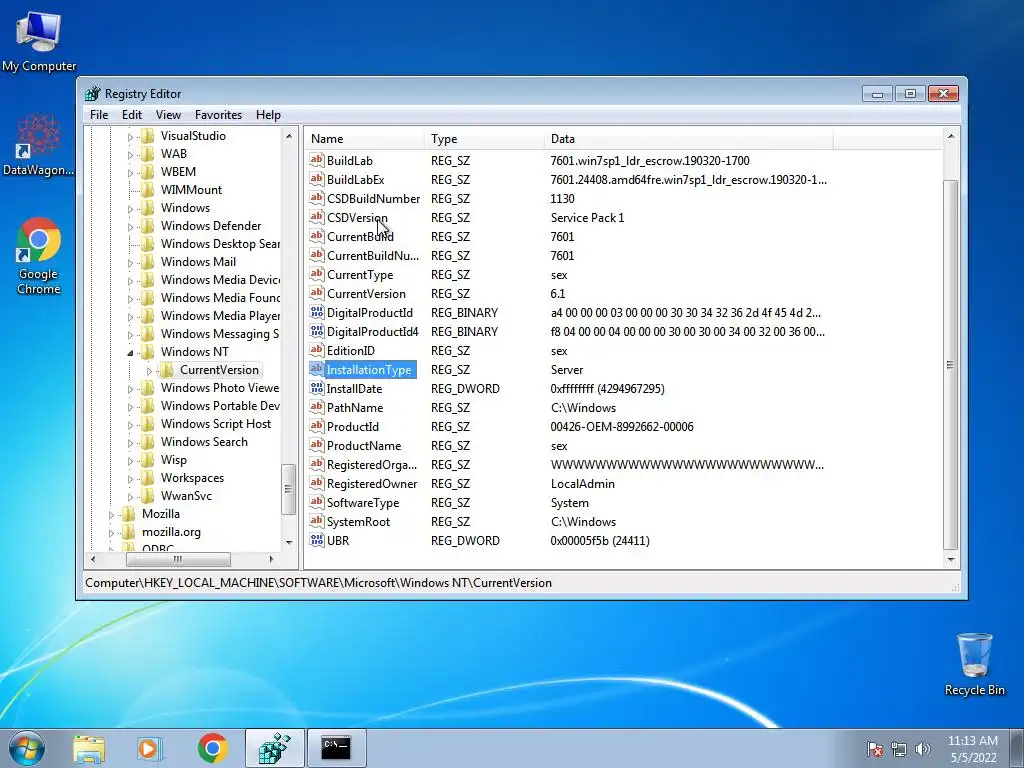
Task: Select Registry Editor taskbar button
Action: 274,748
